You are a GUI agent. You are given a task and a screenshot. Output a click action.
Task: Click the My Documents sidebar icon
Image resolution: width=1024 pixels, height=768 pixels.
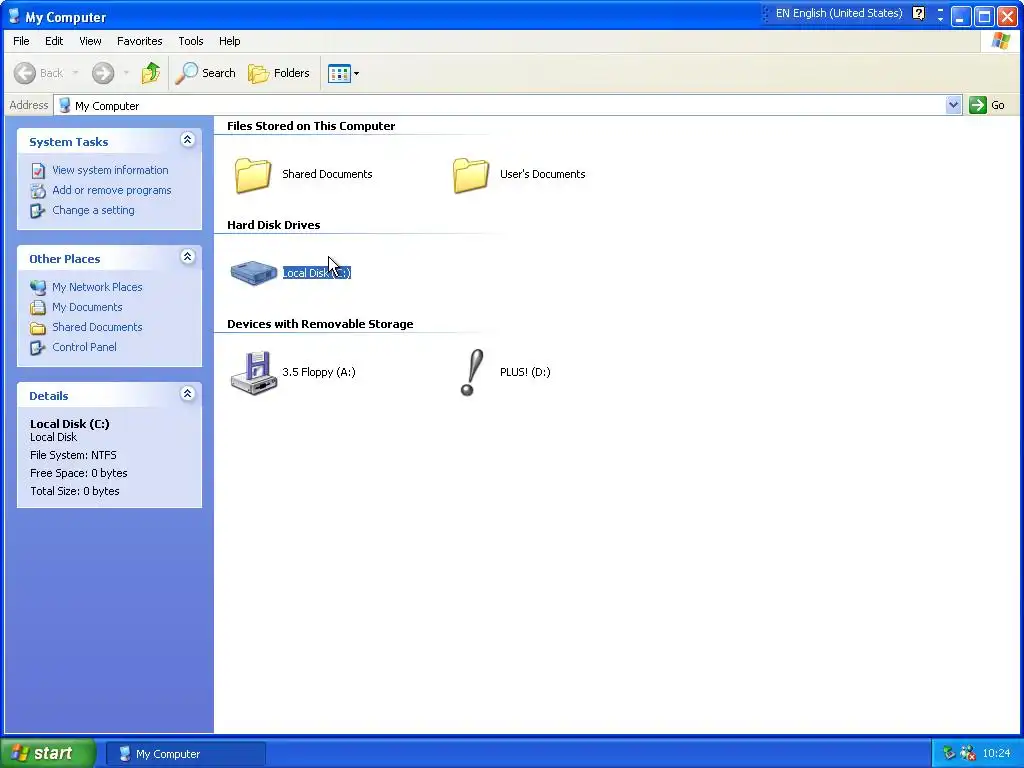38,308
